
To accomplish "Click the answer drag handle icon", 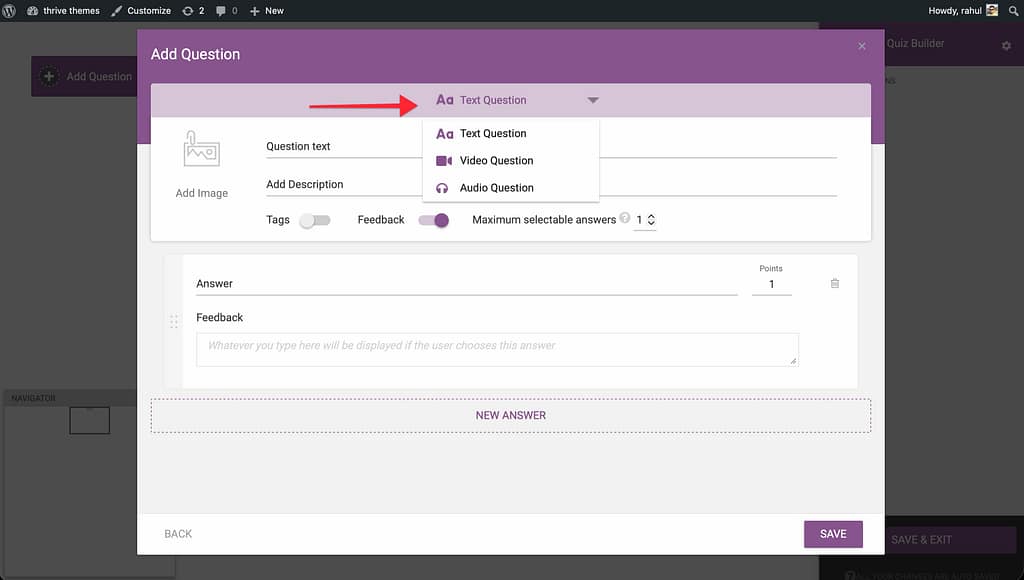I will pos(174,321).
